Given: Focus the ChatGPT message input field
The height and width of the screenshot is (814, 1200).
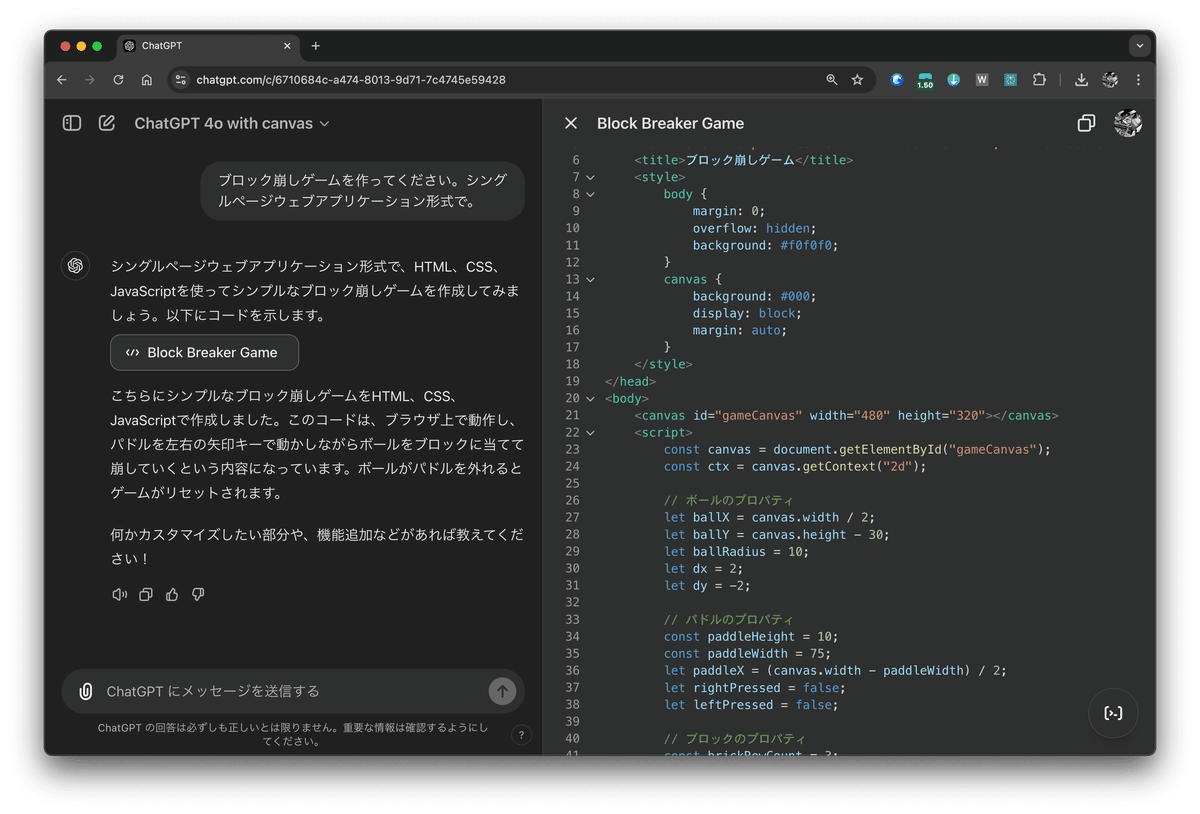Looking at the screenshot, I should coord(293,691).
